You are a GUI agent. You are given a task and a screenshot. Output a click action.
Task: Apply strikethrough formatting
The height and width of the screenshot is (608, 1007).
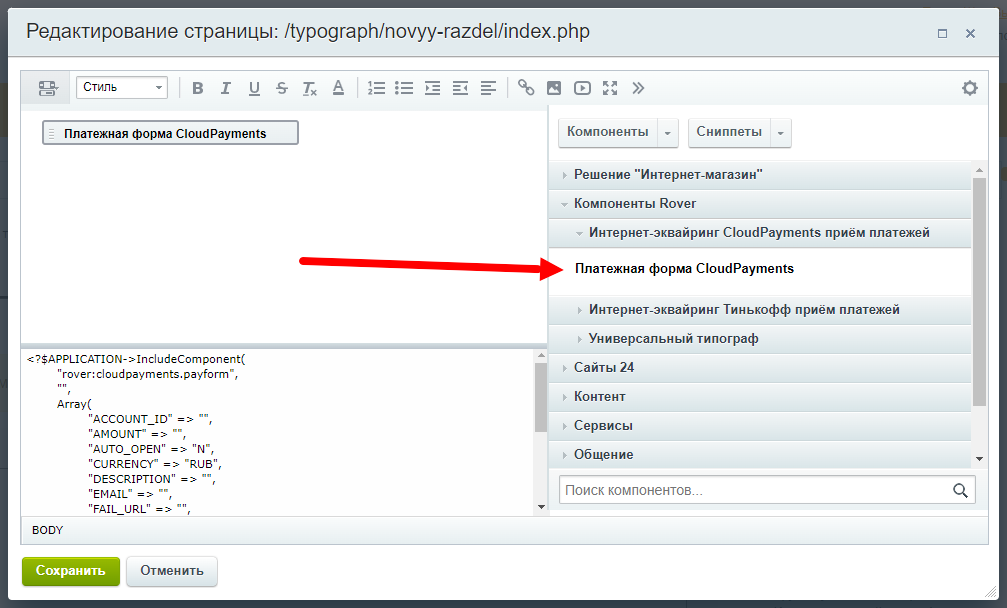[x=282, y=88]
